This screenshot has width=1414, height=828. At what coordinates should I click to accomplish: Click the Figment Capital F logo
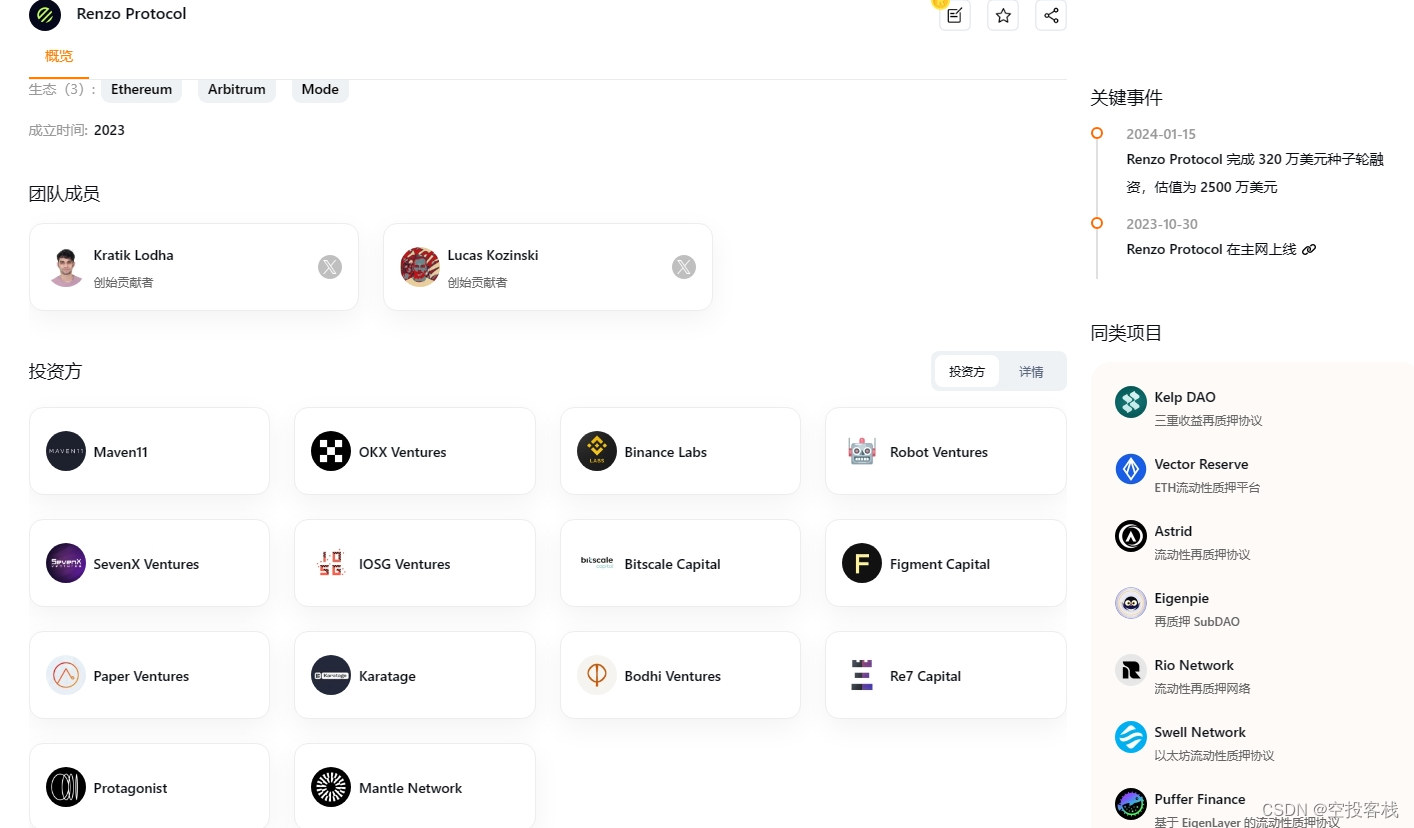[x=862, y=563]
